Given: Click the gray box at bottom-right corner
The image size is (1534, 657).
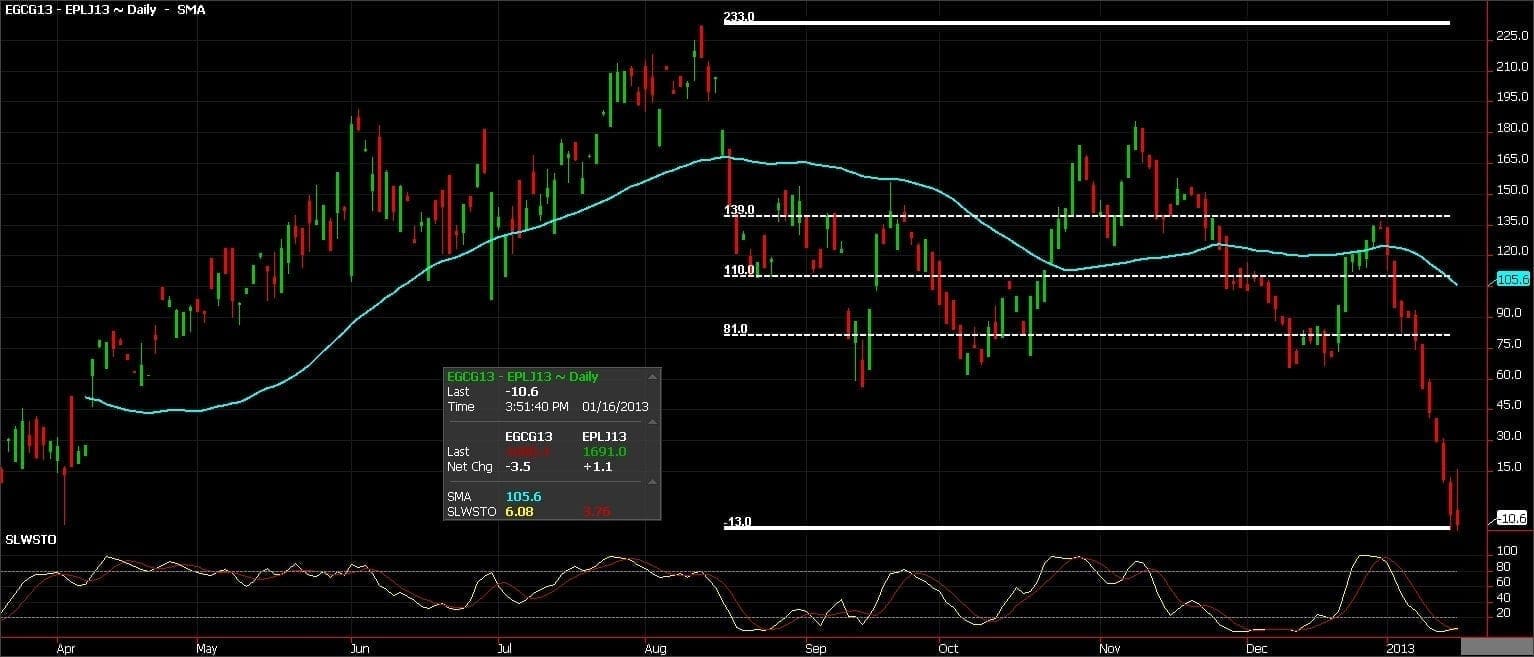Looking at the screenshot, I should pos(1497,647).
